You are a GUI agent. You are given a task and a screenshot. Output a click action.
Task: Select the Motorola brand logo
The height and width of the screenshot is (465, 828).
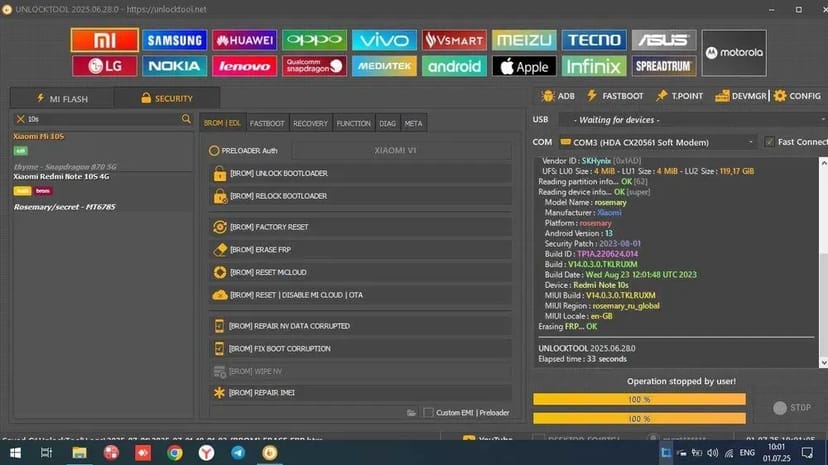point(734,53)
